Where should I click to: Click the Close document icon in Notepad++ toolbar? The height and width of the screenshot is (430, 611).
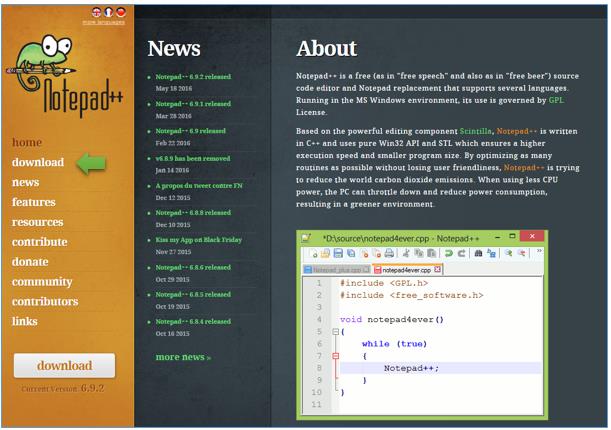(x=364, y=254)
